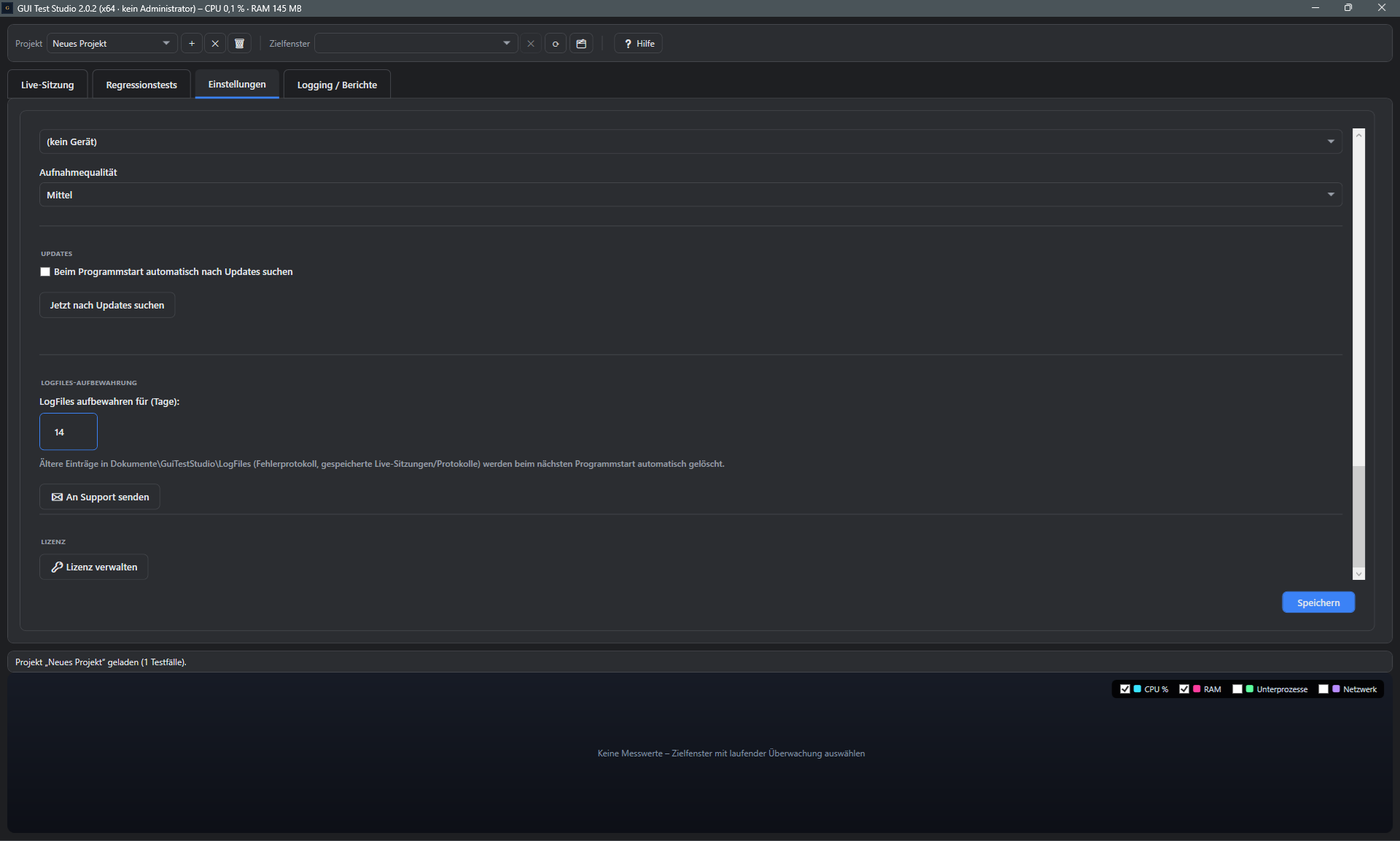Click the Keine Messwerte message

click(731, 753)
